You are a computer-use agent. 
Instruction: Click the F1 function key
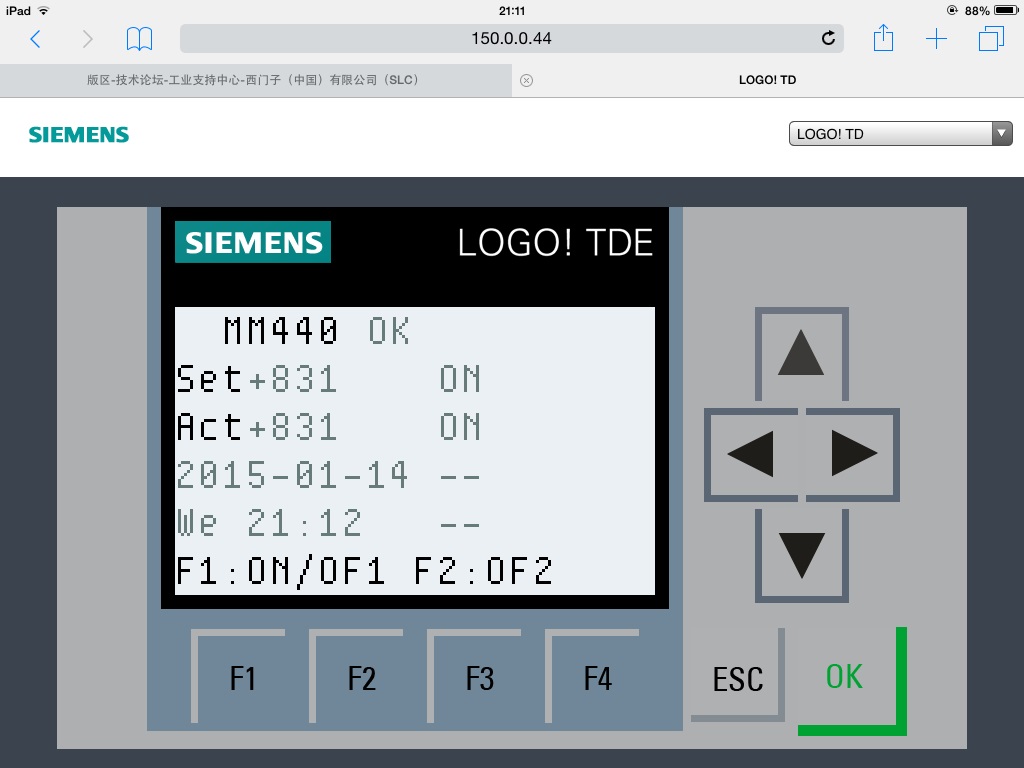coord(239,677)
